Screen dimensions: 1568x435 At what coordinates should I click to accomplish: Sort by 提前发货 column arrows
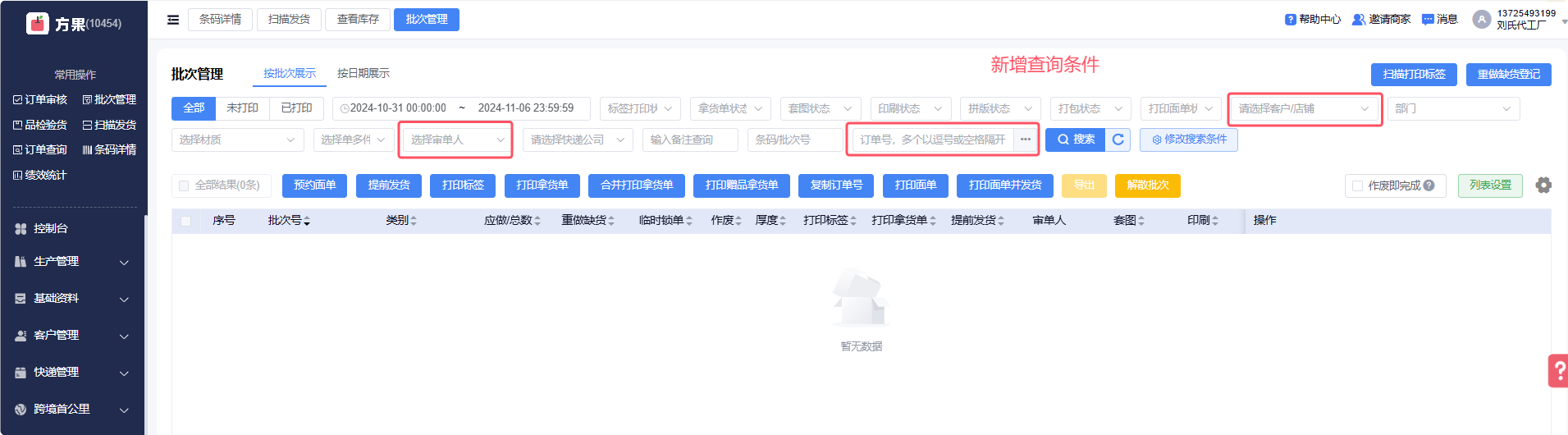point(1001,221)
